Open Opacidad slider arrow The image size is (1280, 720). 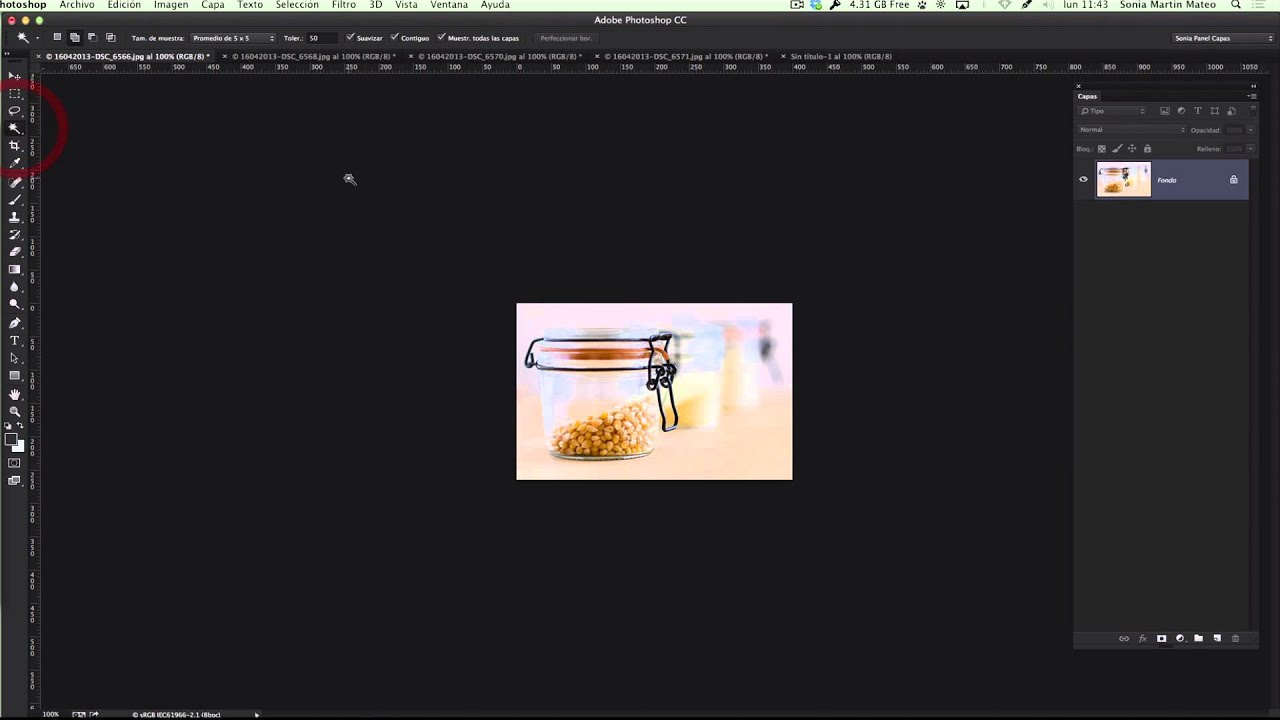(x=1250, y=130)
